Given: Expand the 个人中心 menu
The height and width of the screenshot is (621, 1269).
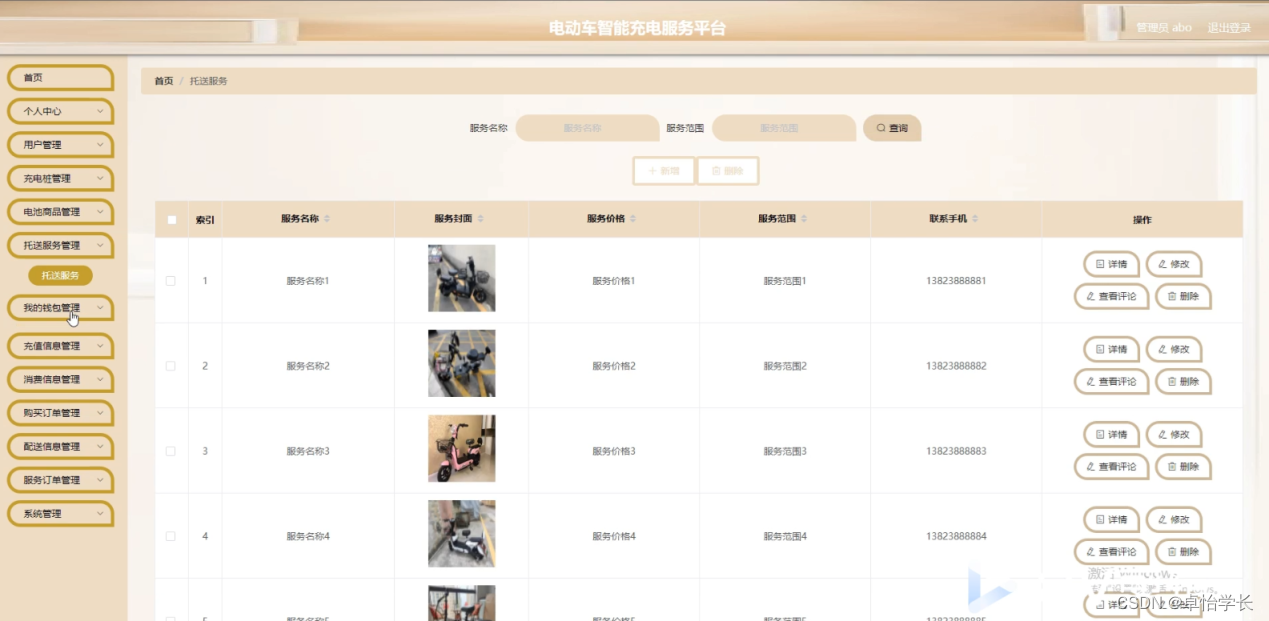Looking at the screenshot, I should click(x=60, y=111).
